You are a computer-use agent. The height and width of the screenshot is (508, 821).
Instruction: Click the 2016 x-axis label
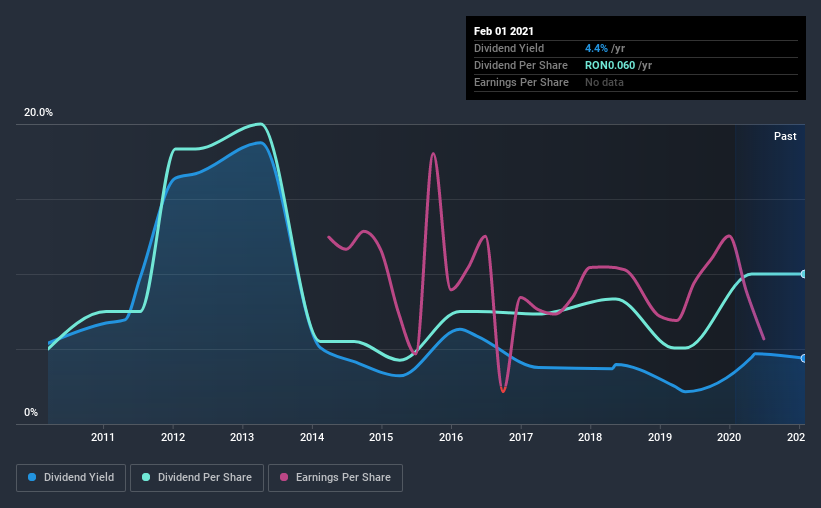pyautogui.click(x=451, y=437)
